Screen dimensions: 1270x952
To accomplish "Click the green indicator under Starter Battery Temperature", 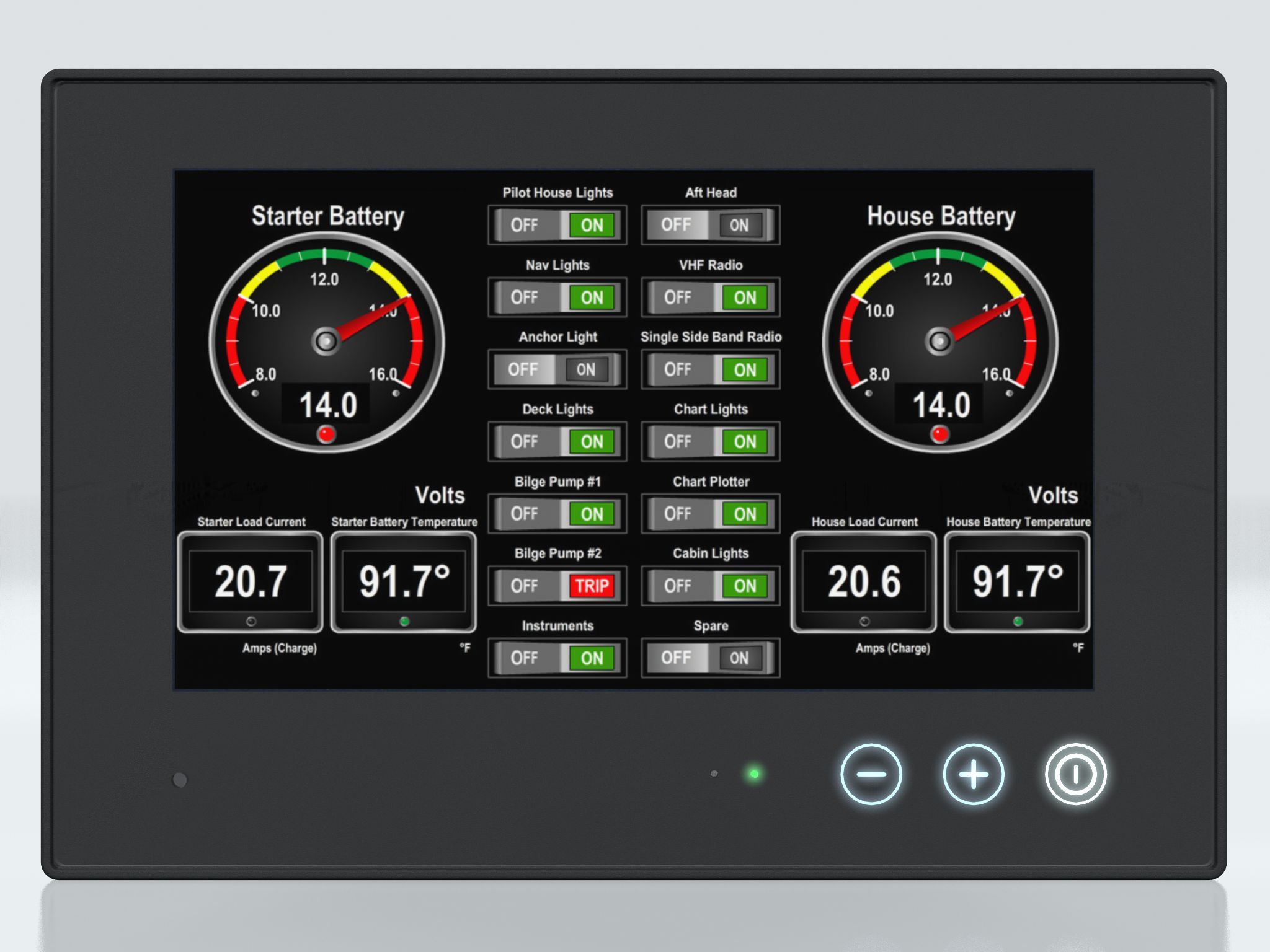I will [404, 621].
